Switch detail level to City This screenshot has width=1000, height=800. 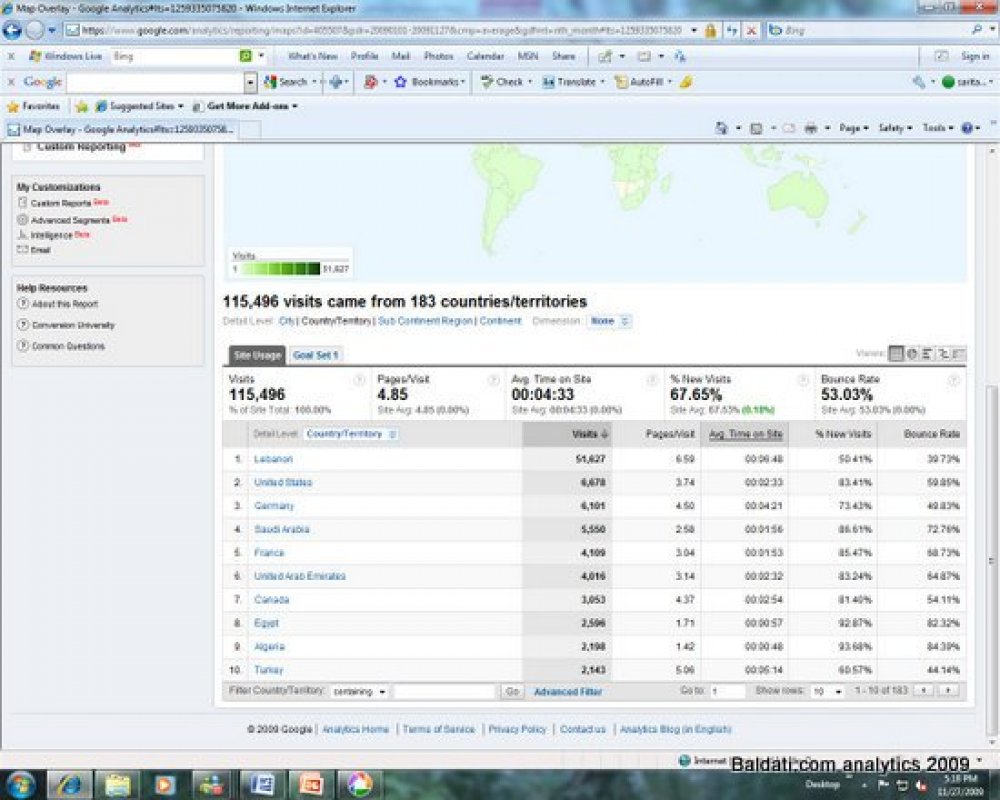pyautogui.click(x=286, y=321)
